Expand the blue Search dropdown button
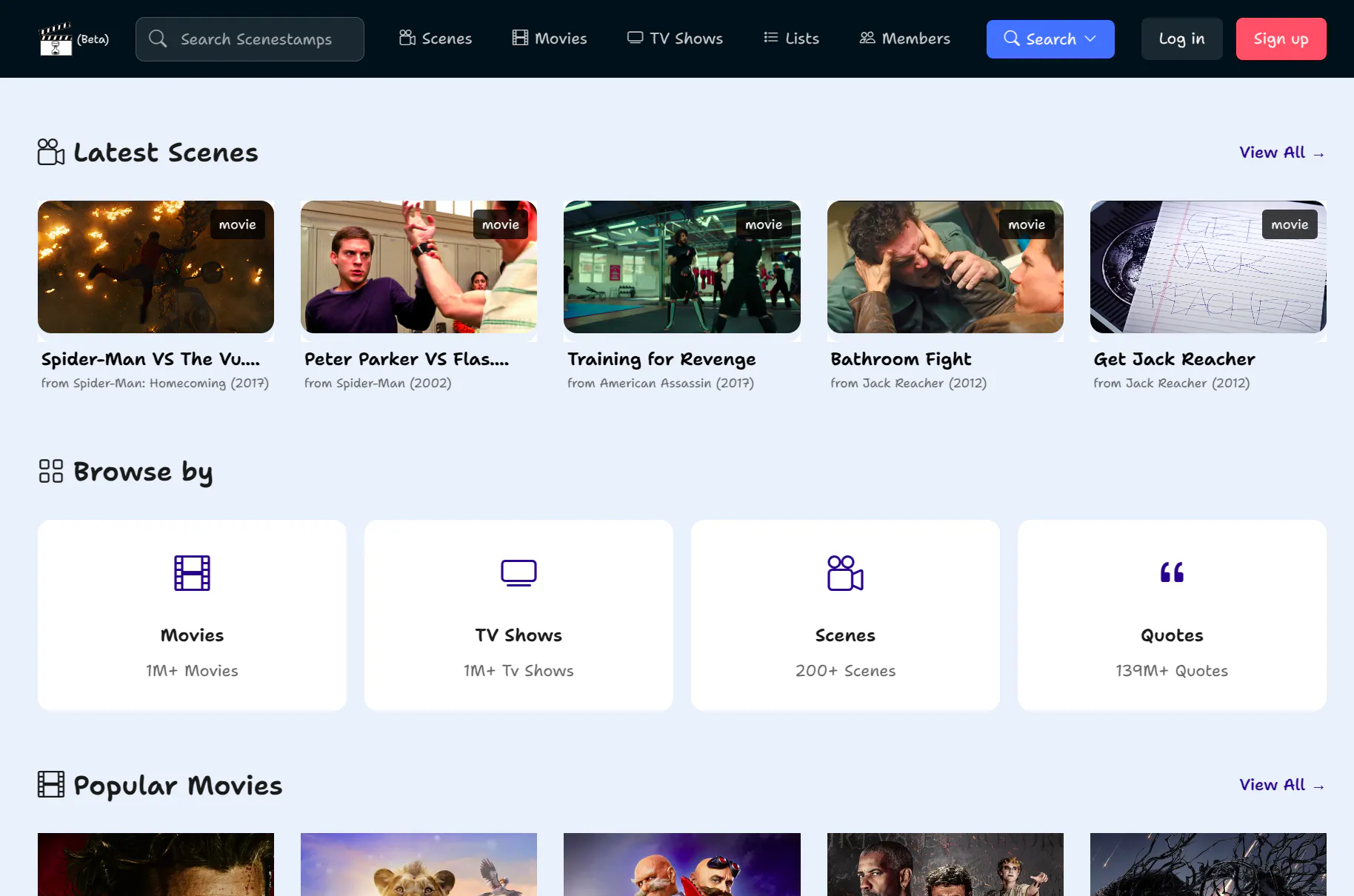The width and height of the screenshot is (1354, 896). tap(1050, 39)
